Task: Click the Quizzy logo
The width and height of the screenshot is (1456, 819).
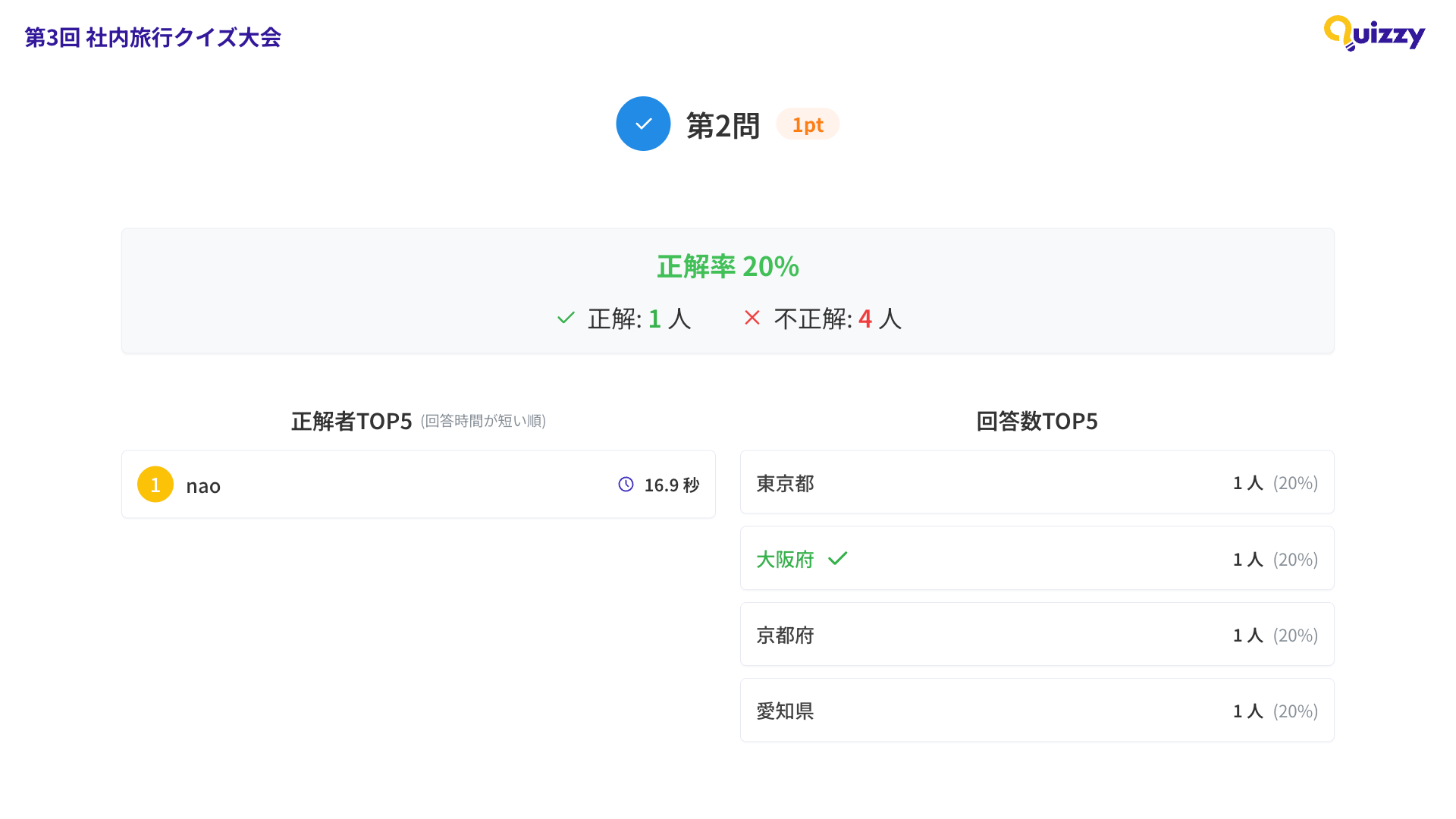Action: pos(1374,34)
